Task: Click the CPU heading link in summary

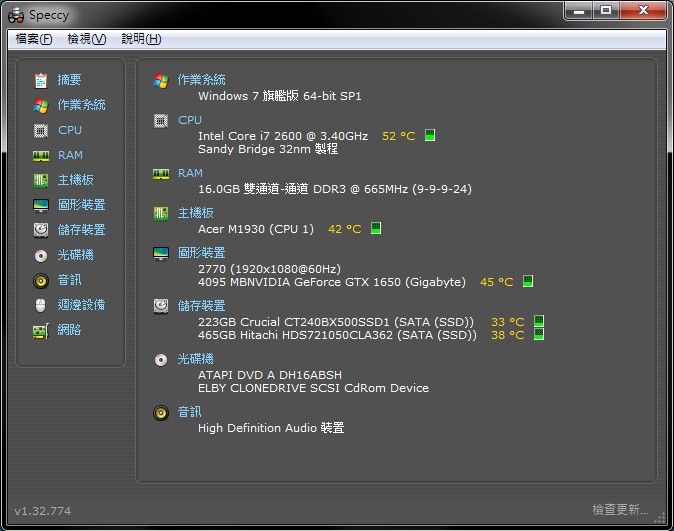Action: (189, 120)
